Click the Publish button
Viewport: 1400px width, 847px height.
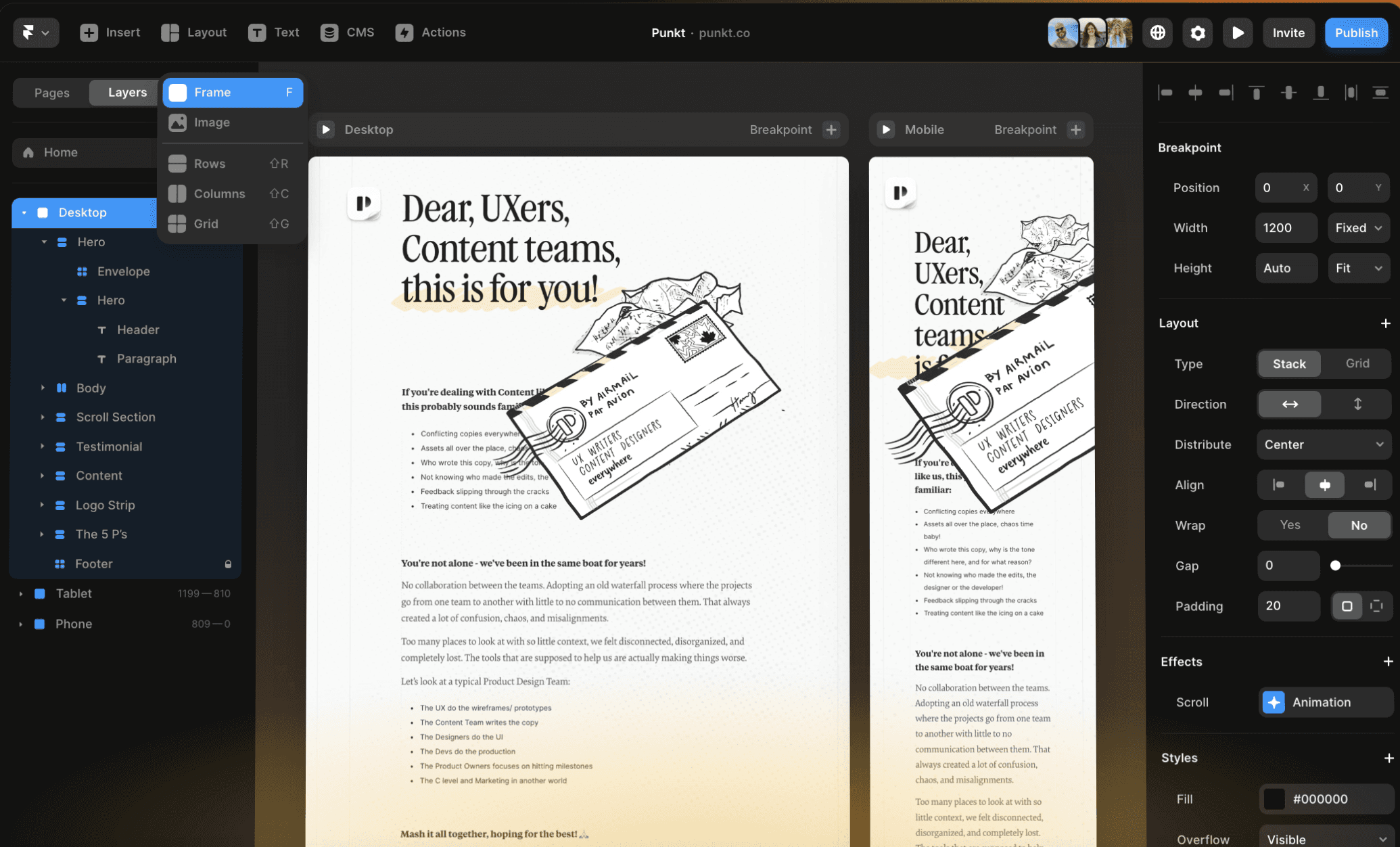point(1356,32)
